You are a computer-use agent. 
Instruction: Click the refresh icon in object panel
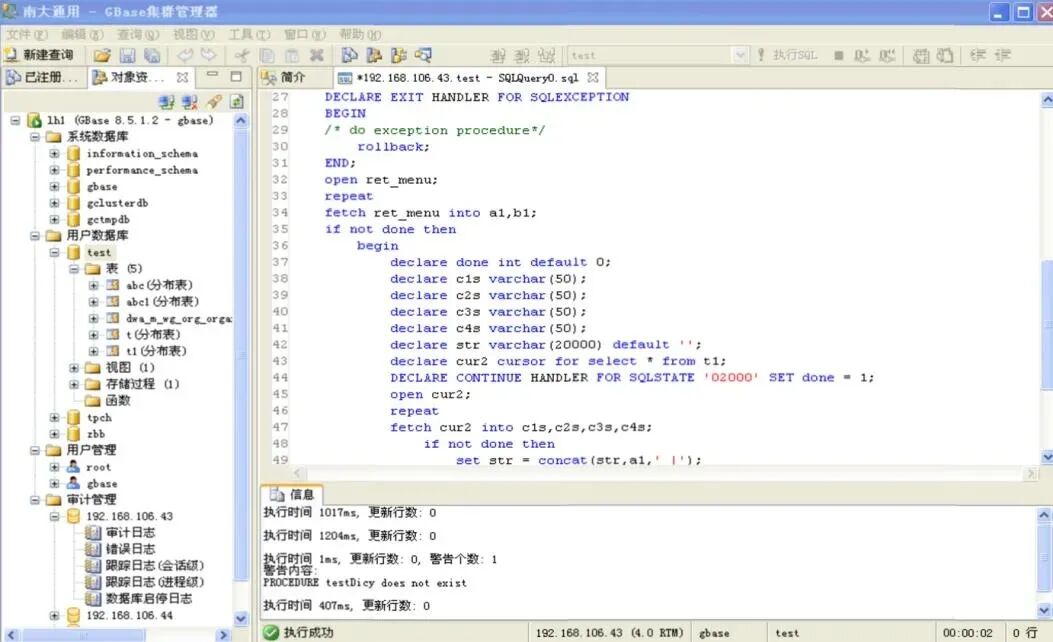(x=236, y=102)
